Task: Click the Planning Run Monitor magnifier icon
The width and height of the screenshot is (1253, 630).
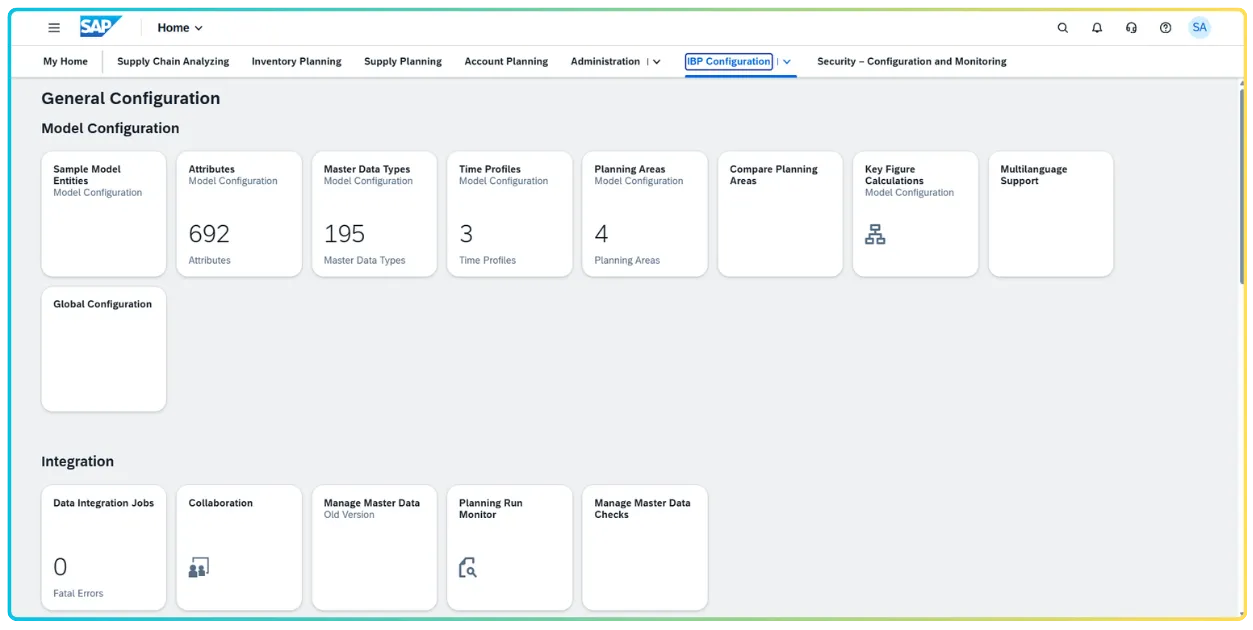Action: tap(466, 568)
